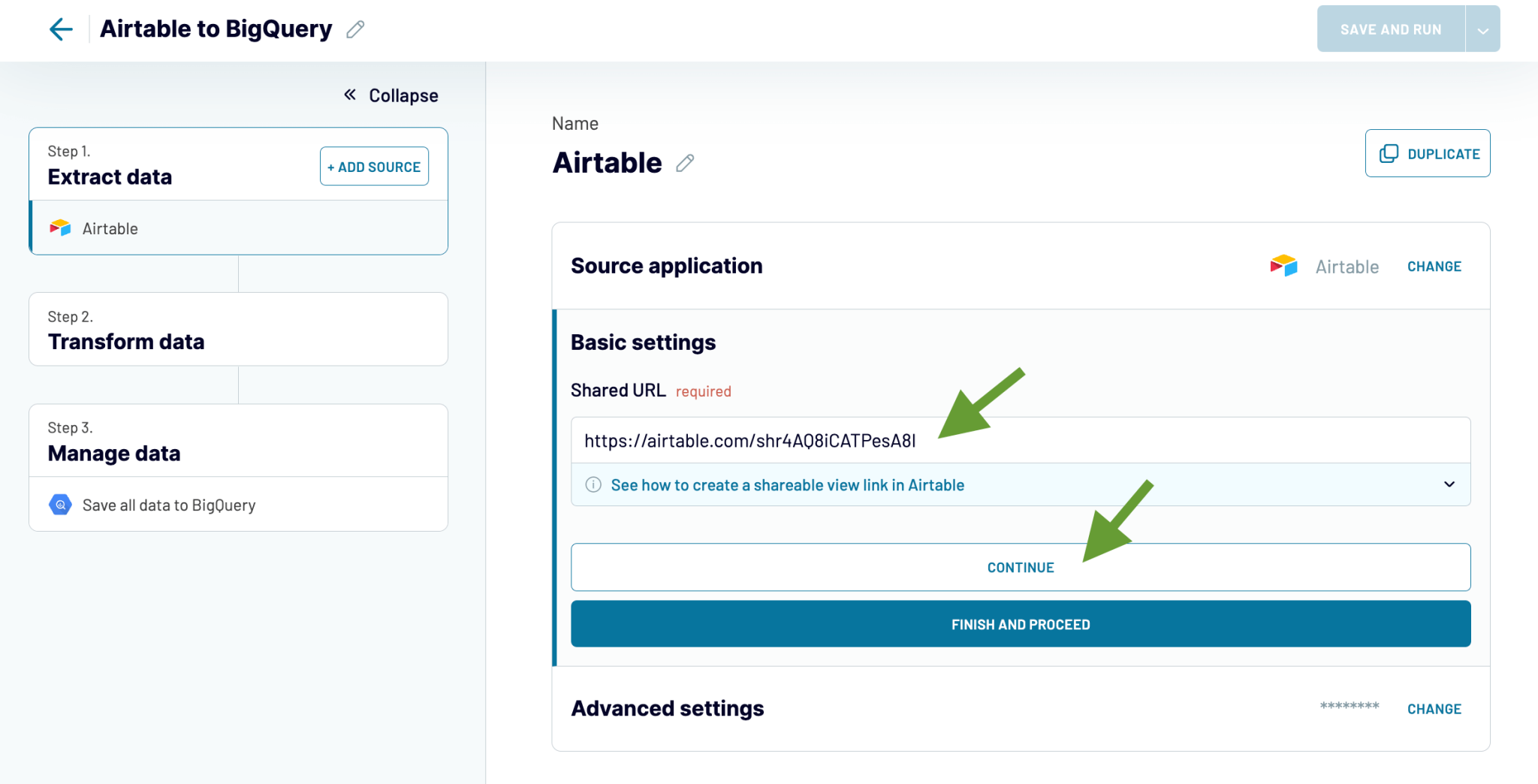This screenshot has height=784, width=1538.
Task: Open Step 3 Manage data
Action: pyautogui.click(x=238, y=441)
